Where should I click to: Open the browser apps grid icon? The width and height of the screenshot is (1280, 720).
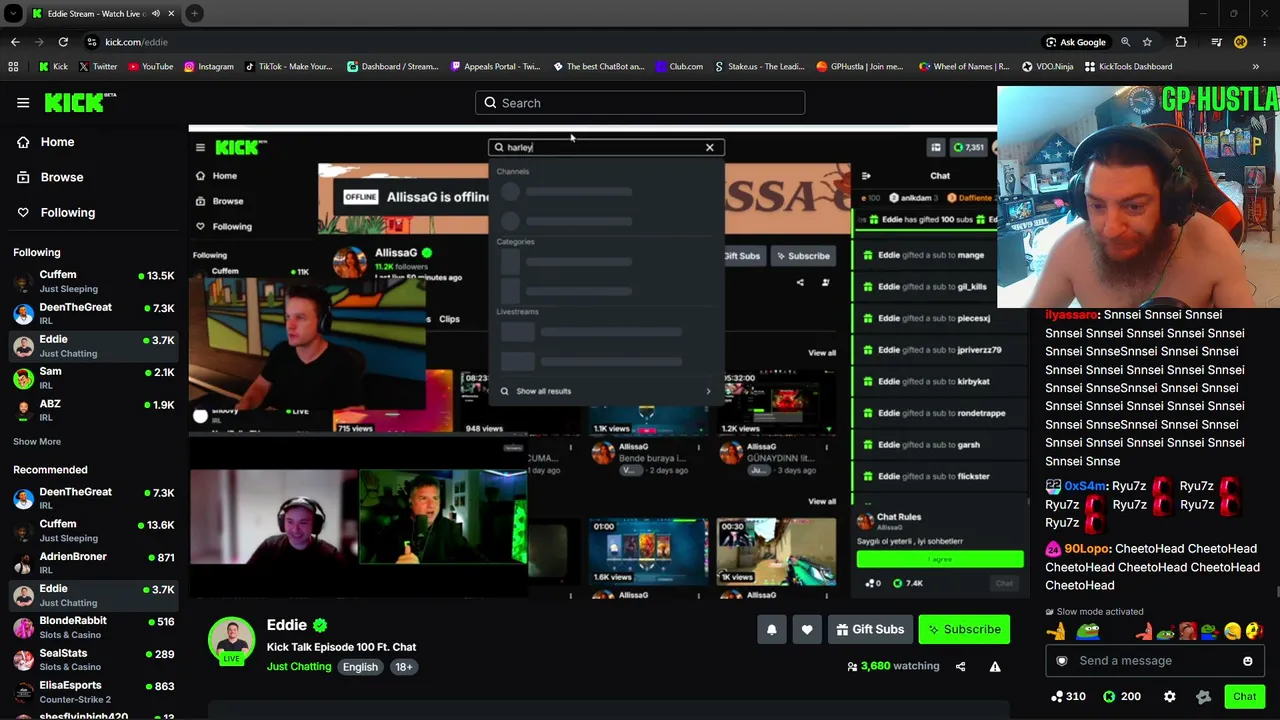tap(13, 67)
